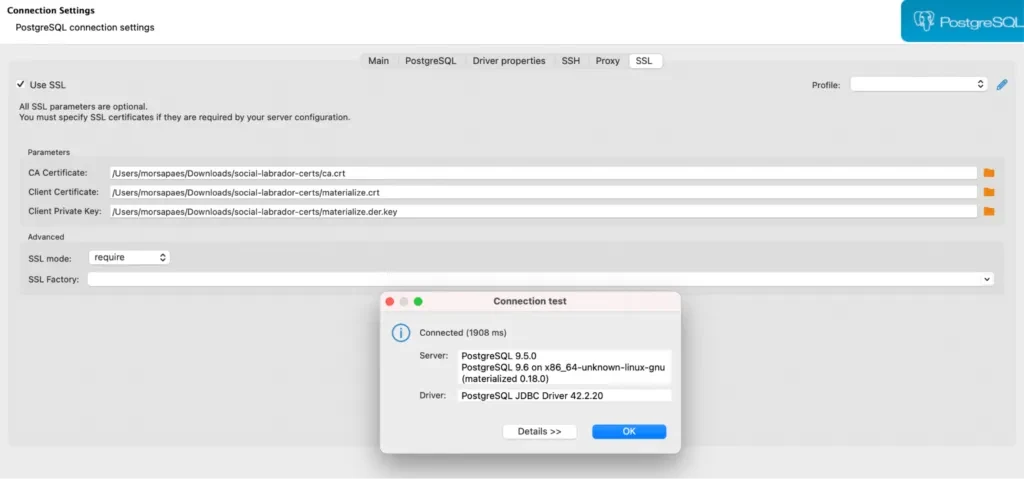Screen dimensions: 1024x479
Task: Click the Connected (1908 ms) message
Action: 462,333
